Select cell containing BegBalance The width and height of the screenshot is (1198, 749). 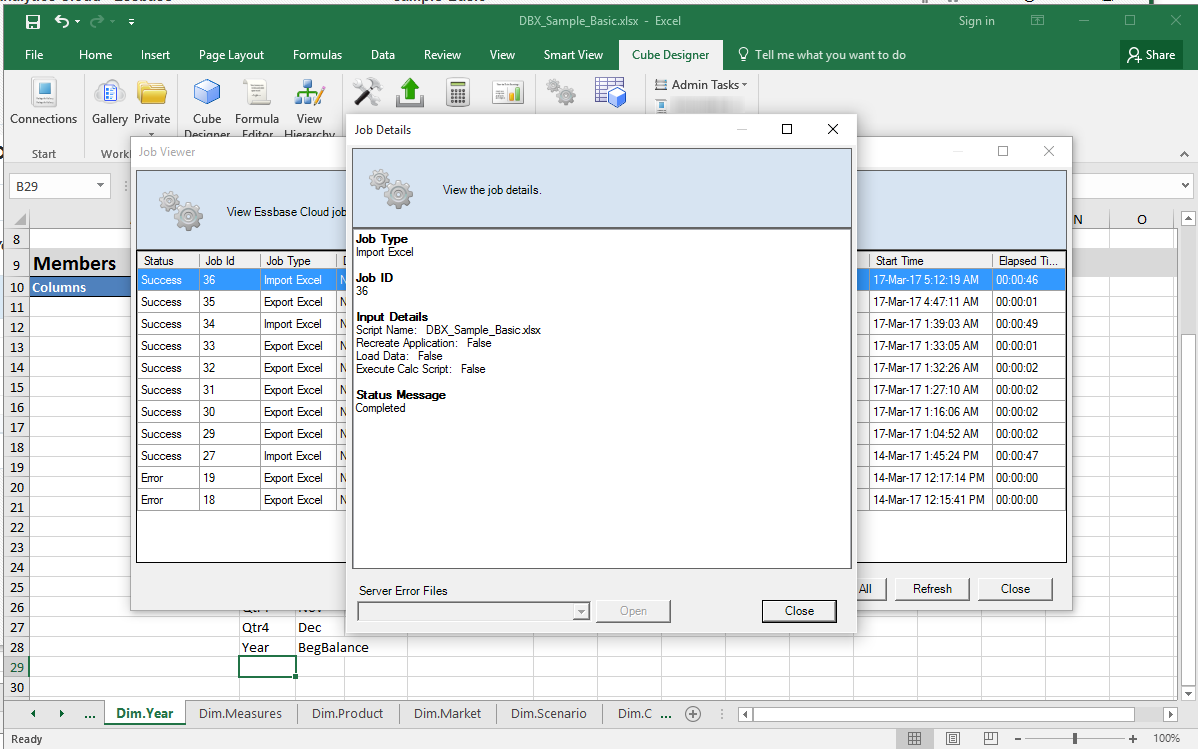(333, 648)
